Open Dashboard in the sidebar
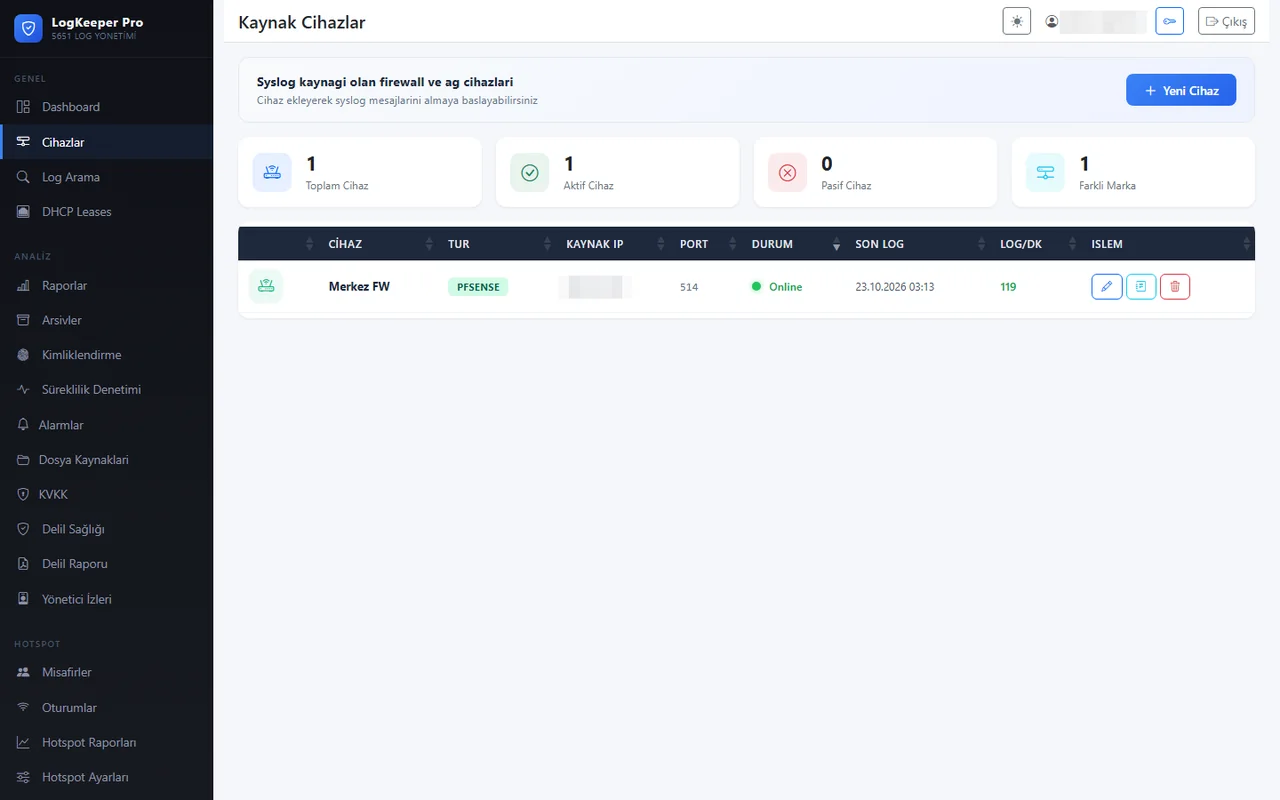1280x800 pixels. [x=106, y=107]
